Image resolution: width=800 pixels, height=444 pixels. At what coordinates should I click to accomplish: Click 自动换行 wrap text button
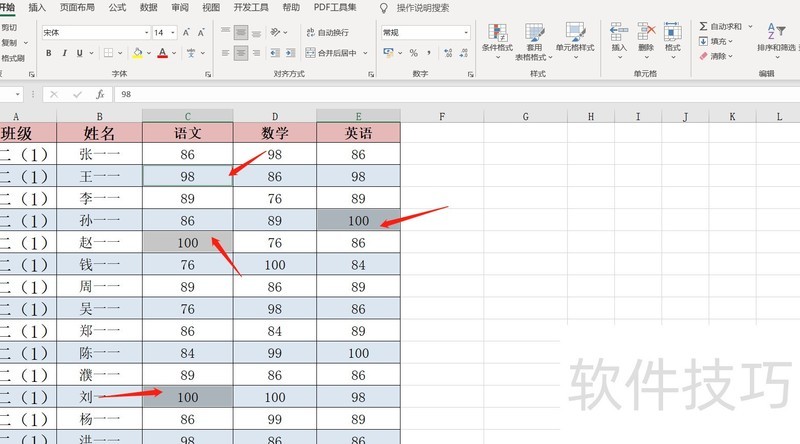coord(328,33)
